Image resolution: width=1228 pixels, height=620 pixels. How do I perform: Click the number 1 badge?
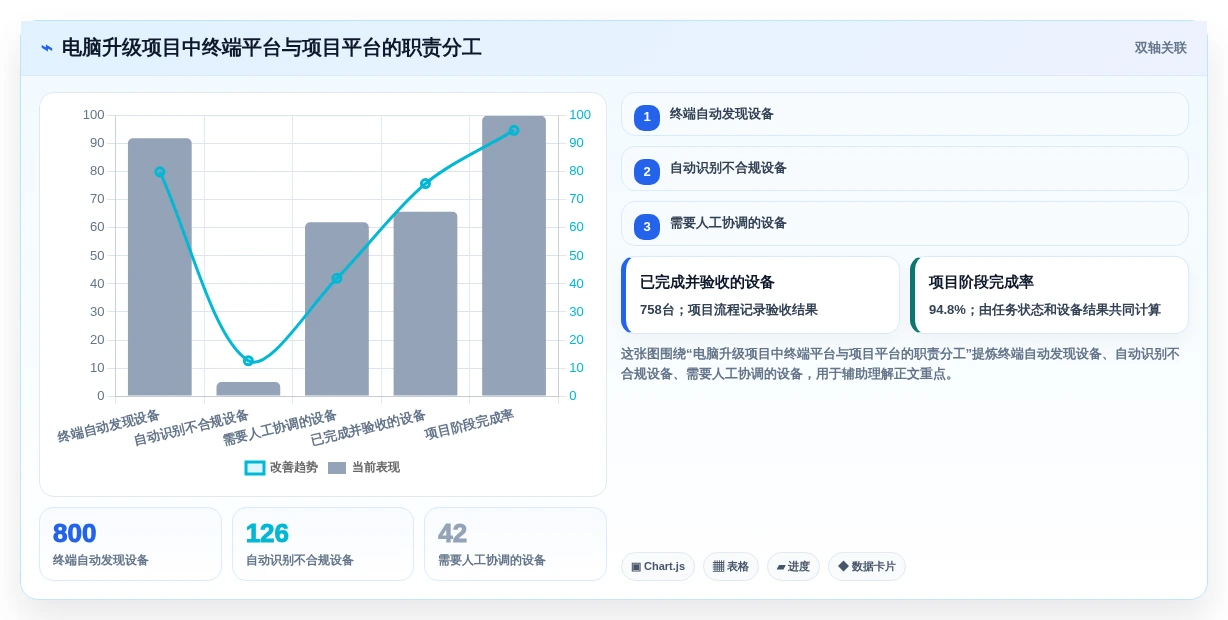pyautogui.click(x=647, y=117)
